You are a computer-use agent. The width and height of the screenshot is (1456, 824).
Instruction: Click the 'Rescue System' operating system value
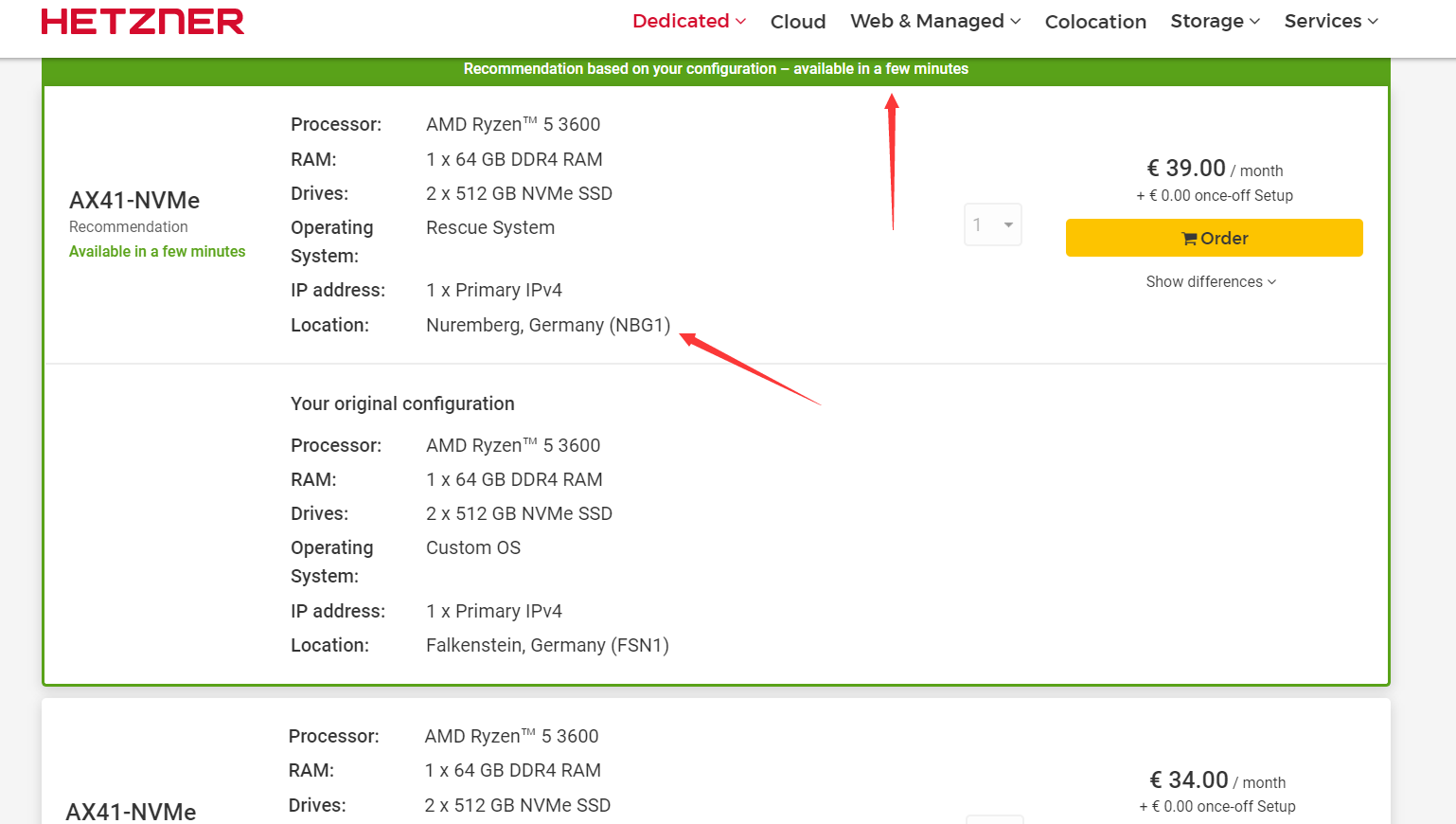pyautogui.click(x=490, y=227)
